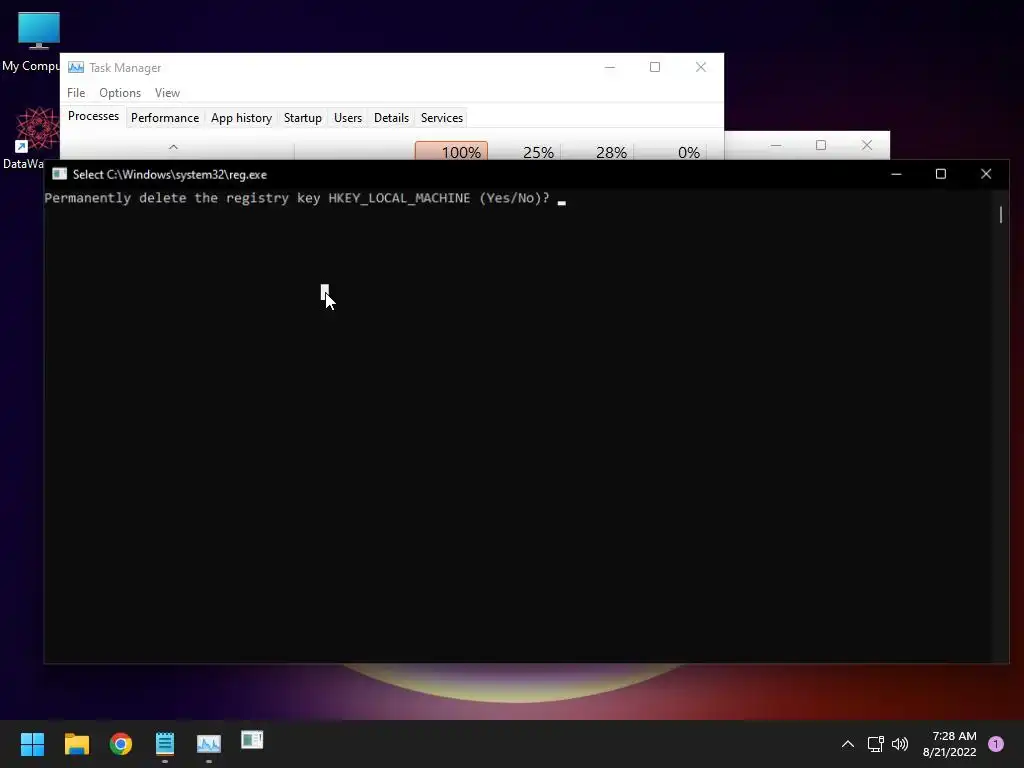1024x768 pixels.
Task: Open the Notepad taskbar icon
Action: 165,743
